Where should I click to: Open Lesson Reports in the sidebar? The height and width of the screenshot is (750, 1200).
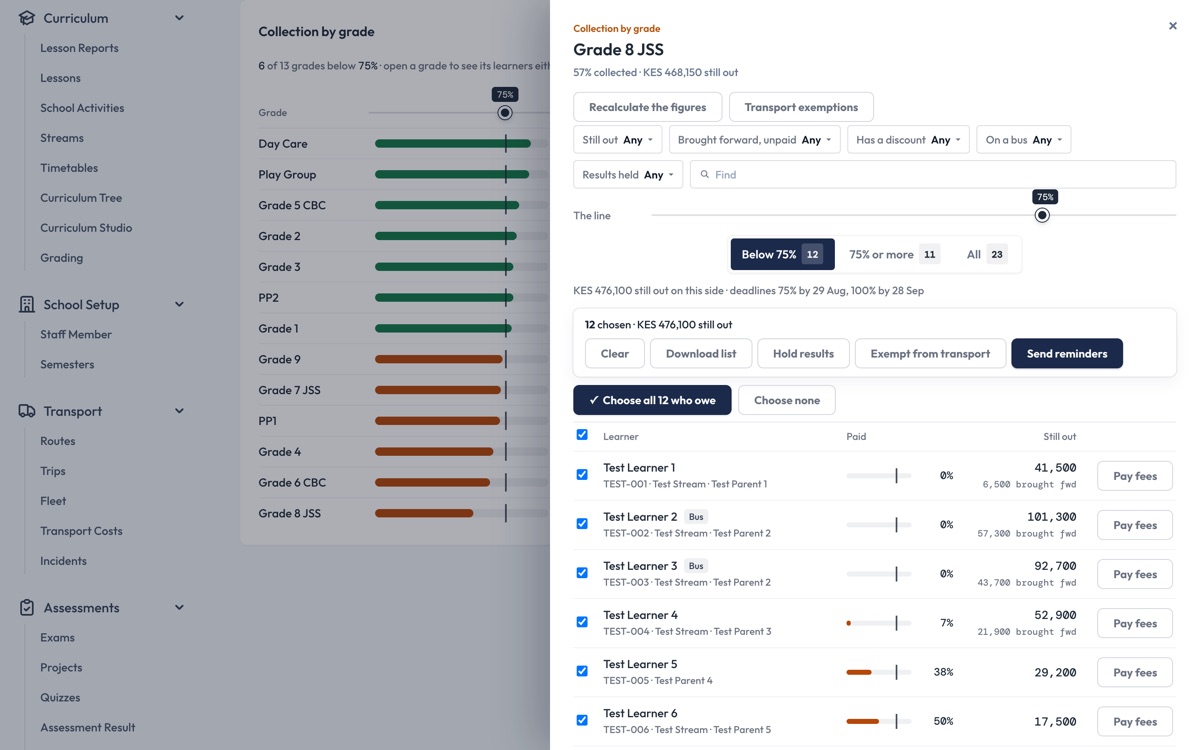click(x=79, y=48)
